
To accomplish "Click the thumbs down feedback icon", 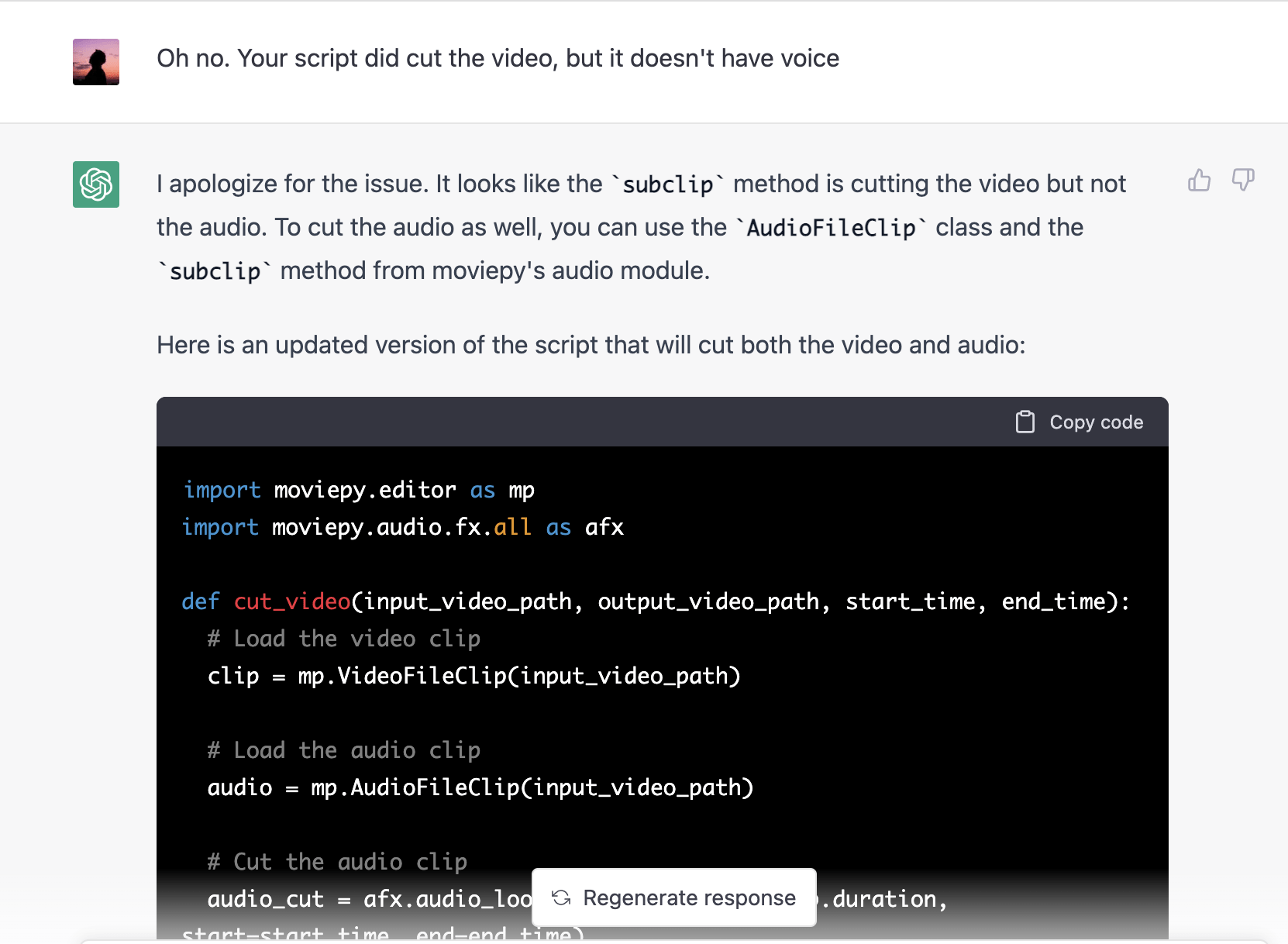I will pyautogui.click(x=1243, y=181).
